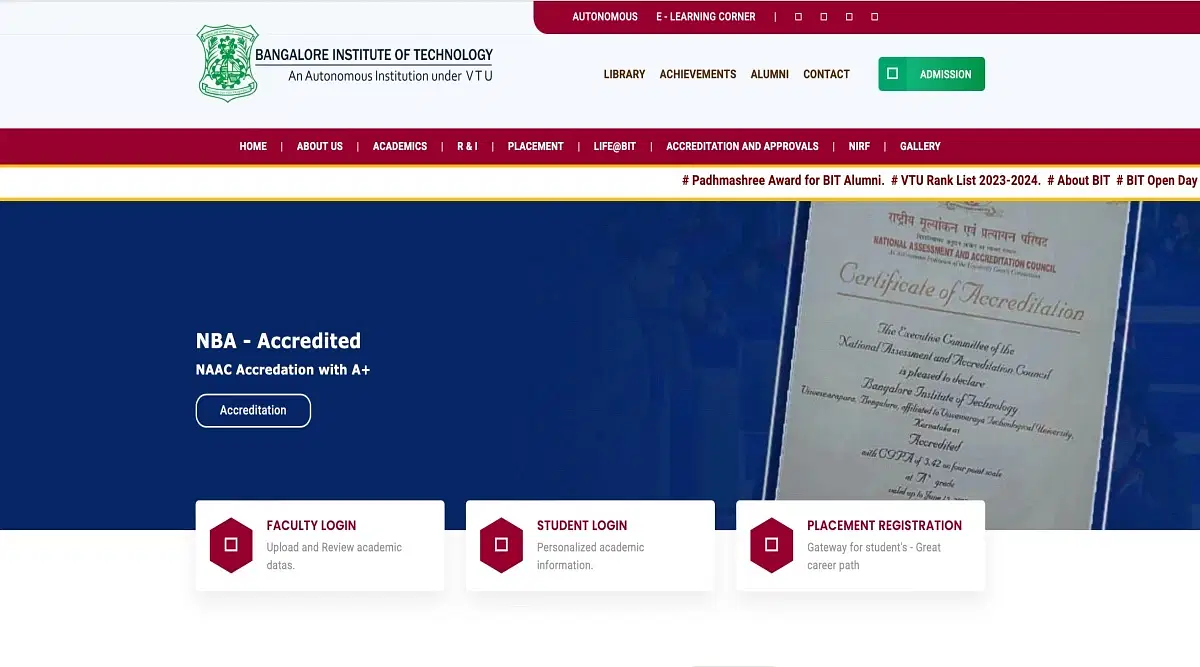Click the icon inside the Admission button
The width and height of the screenshot is (1200, 667).
click(x=892, y=74)
